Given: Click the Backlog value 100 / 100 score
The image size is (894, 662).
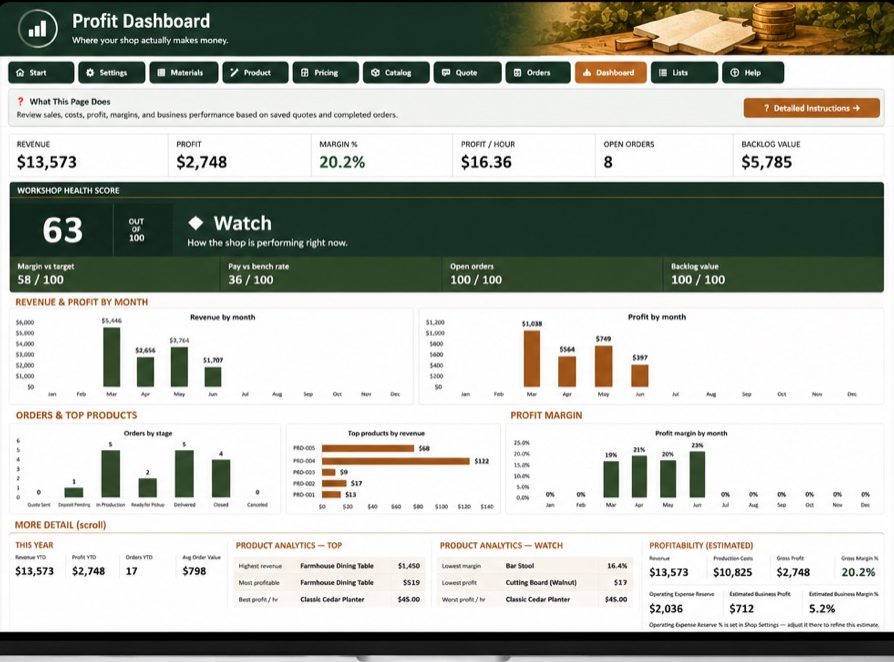Looking at the screenshot, I should (x=698, y=279).
